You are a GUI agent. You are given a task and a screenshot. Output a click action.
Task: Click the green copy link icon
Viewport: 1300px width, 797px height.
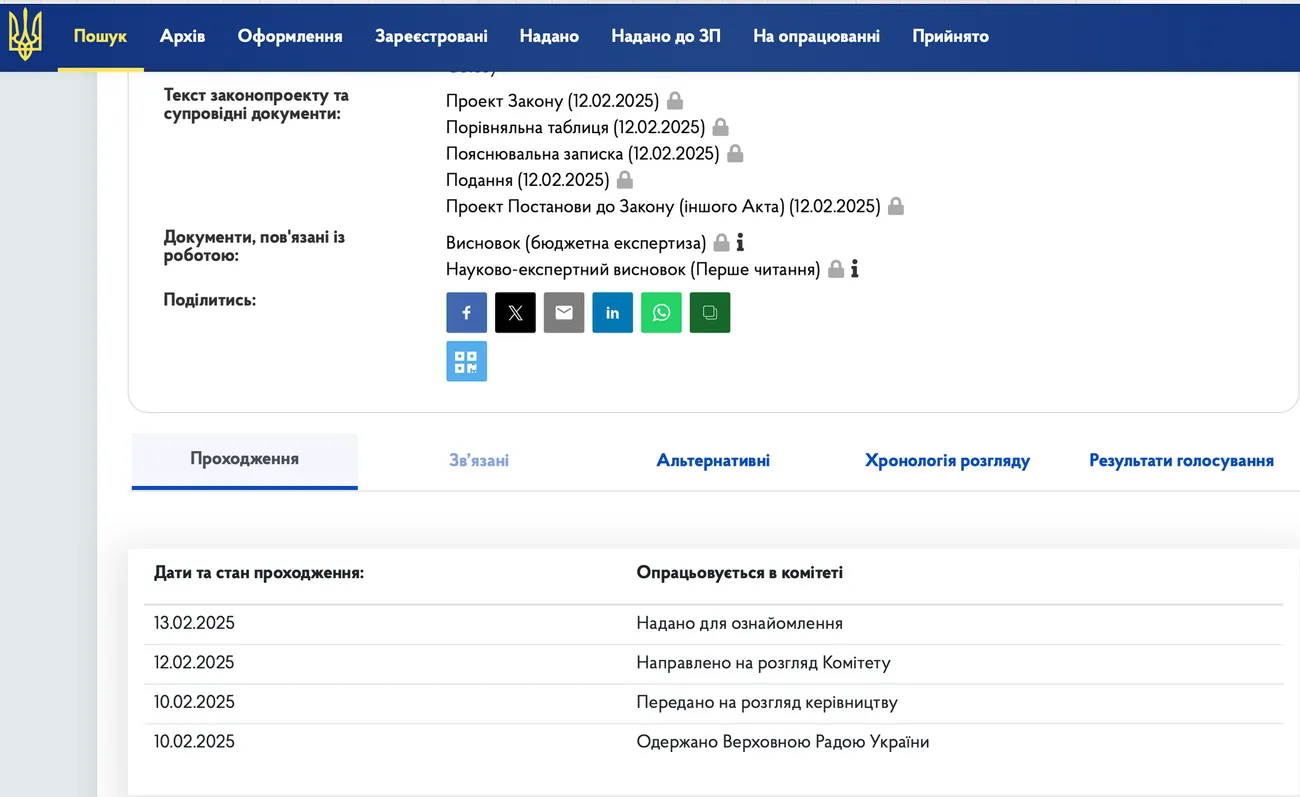pos(710,313)
